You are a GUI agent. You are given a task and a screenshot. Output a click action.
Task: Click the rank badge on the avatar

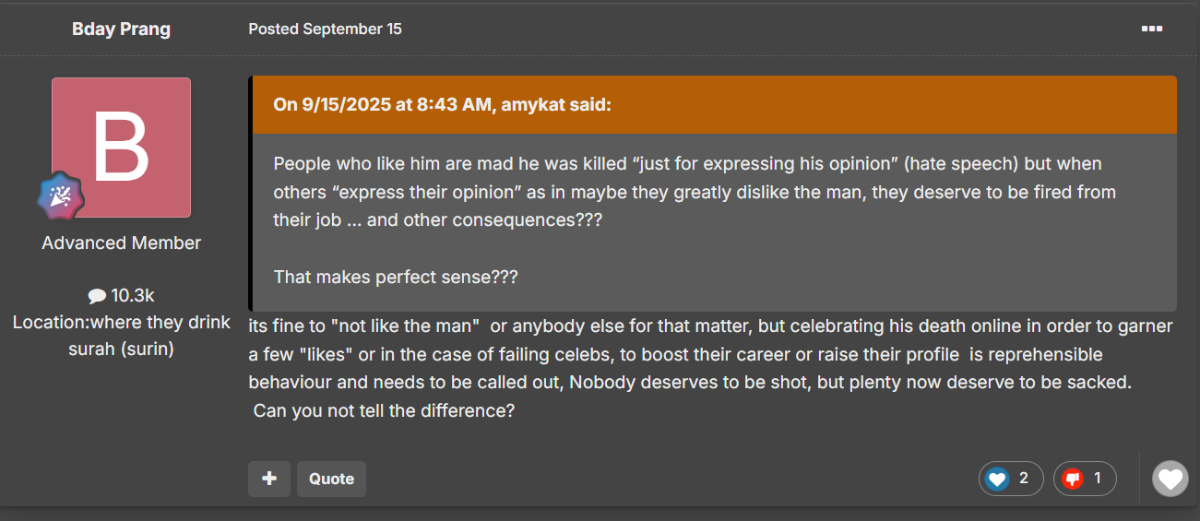(x=60, y=195)
